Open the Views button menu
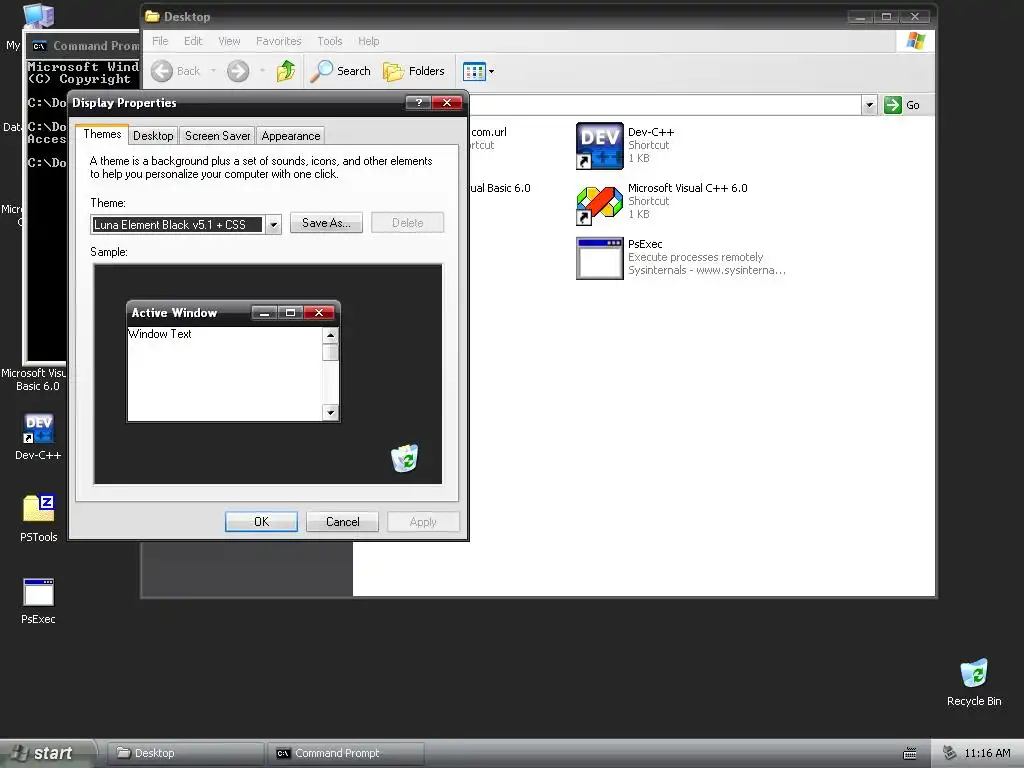This screenshot has width=1024, height=768. (479, 71)
